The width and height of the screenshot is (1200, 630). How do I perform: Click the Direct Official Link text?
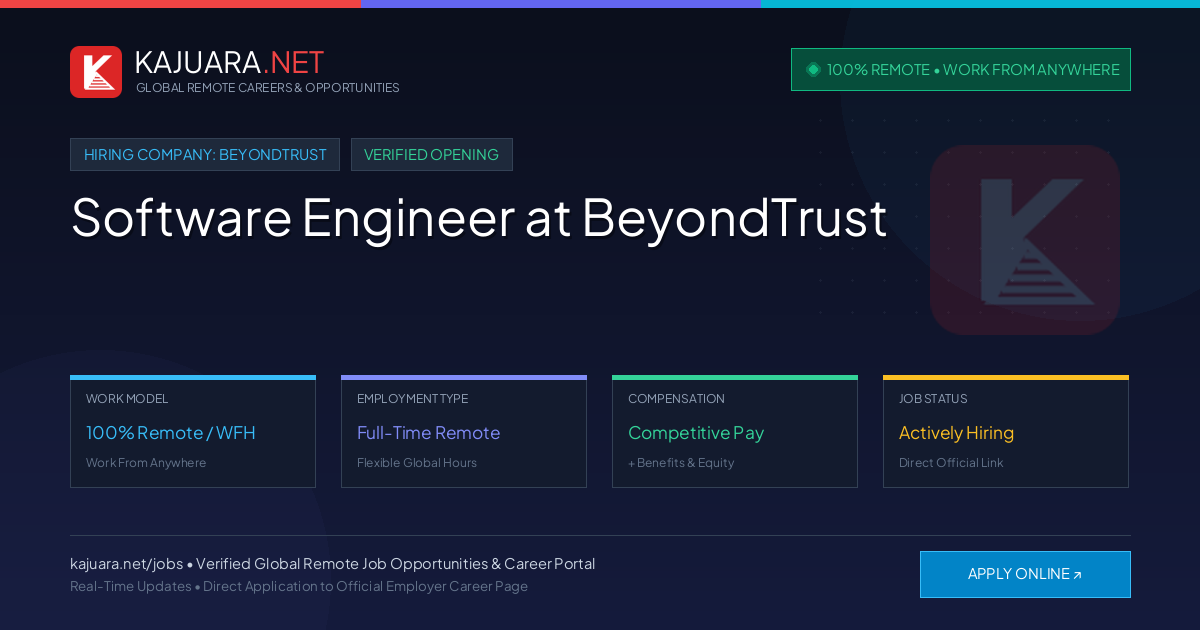point(951,463)
